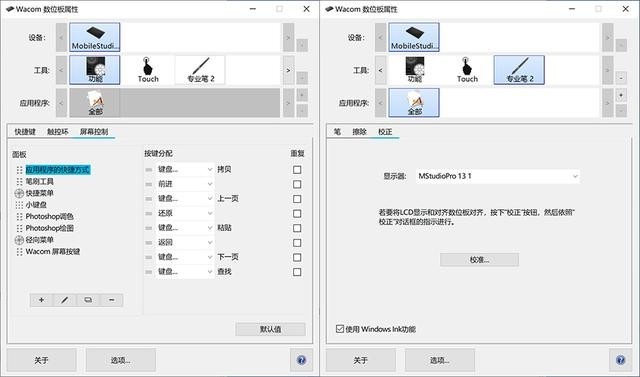The height and width of the screenshot is (377, 640).
Task: Toggle repeat checkbox for 还原 row
Action: 297,213
